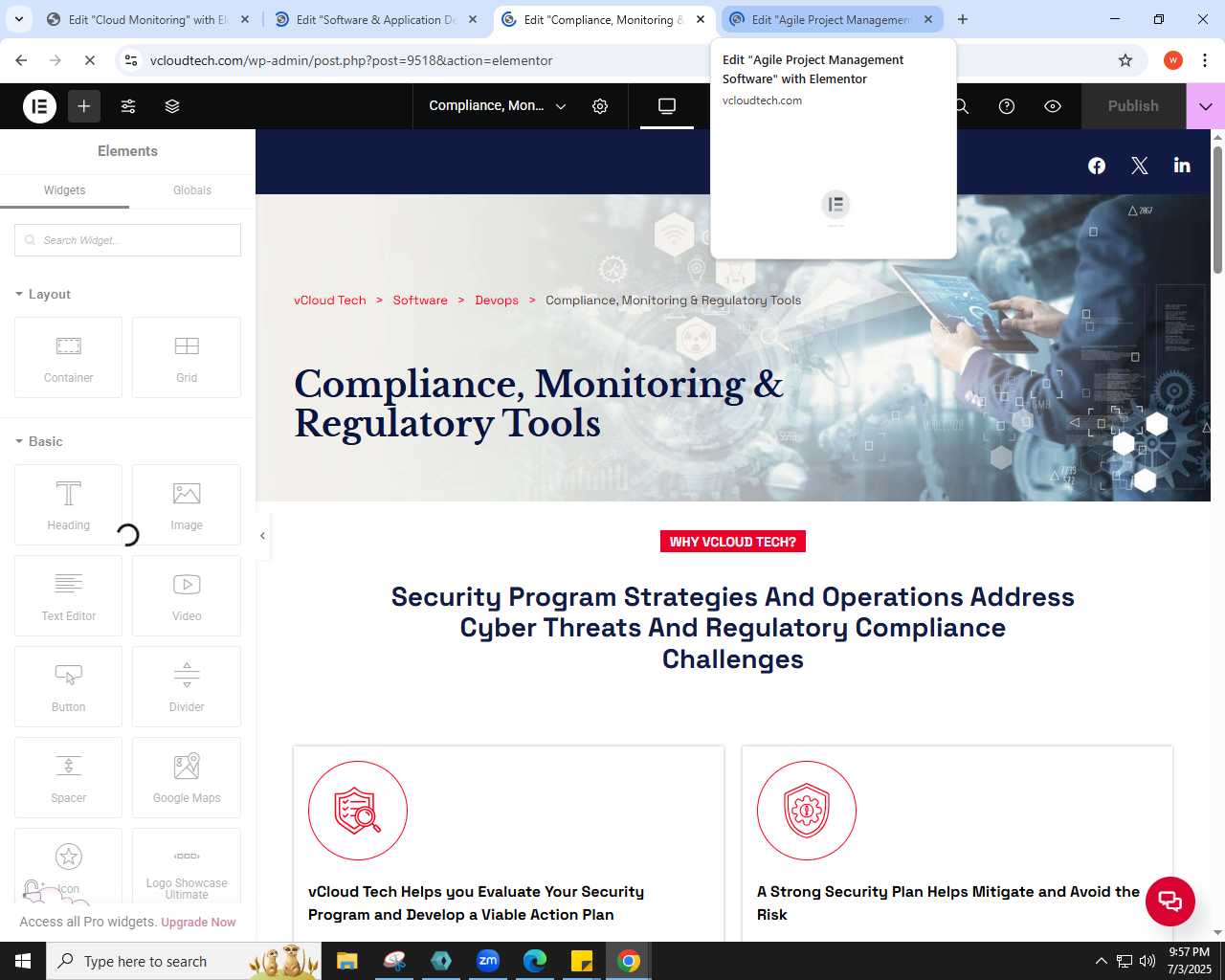The image size is (1225, 980).
Task: Click the Search Widget input field
Action: pyautogui.click(x=127, y=240)
